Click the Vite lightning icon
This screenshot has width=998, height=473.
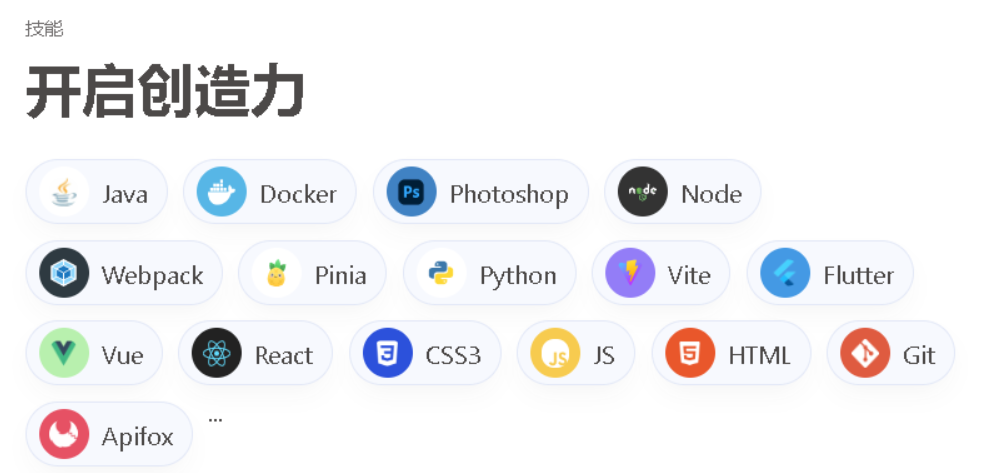(x=630, y=273)
